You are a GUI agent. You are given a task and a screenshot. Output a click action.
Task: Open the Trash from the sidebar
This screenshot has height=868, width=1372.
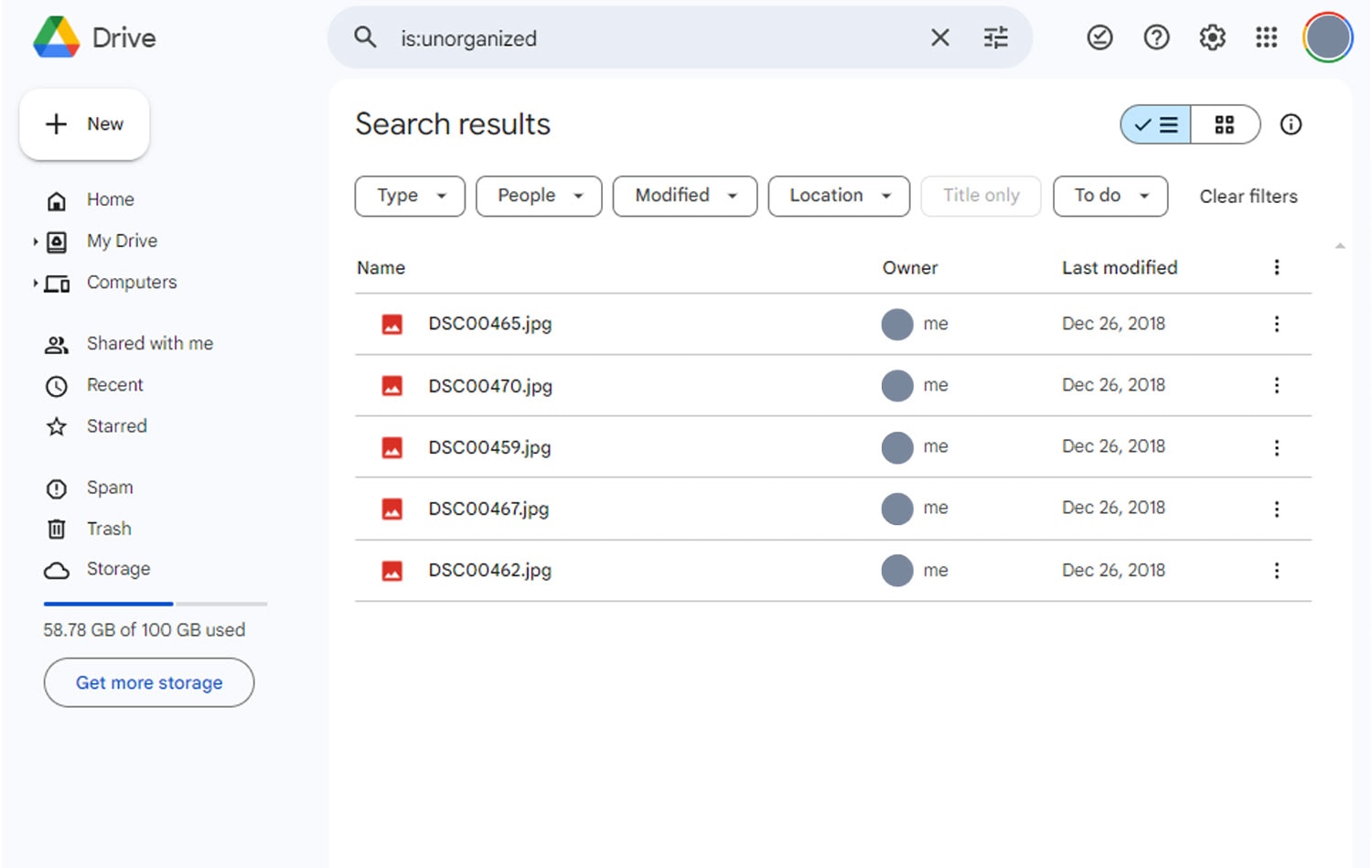tap(109, 529)
